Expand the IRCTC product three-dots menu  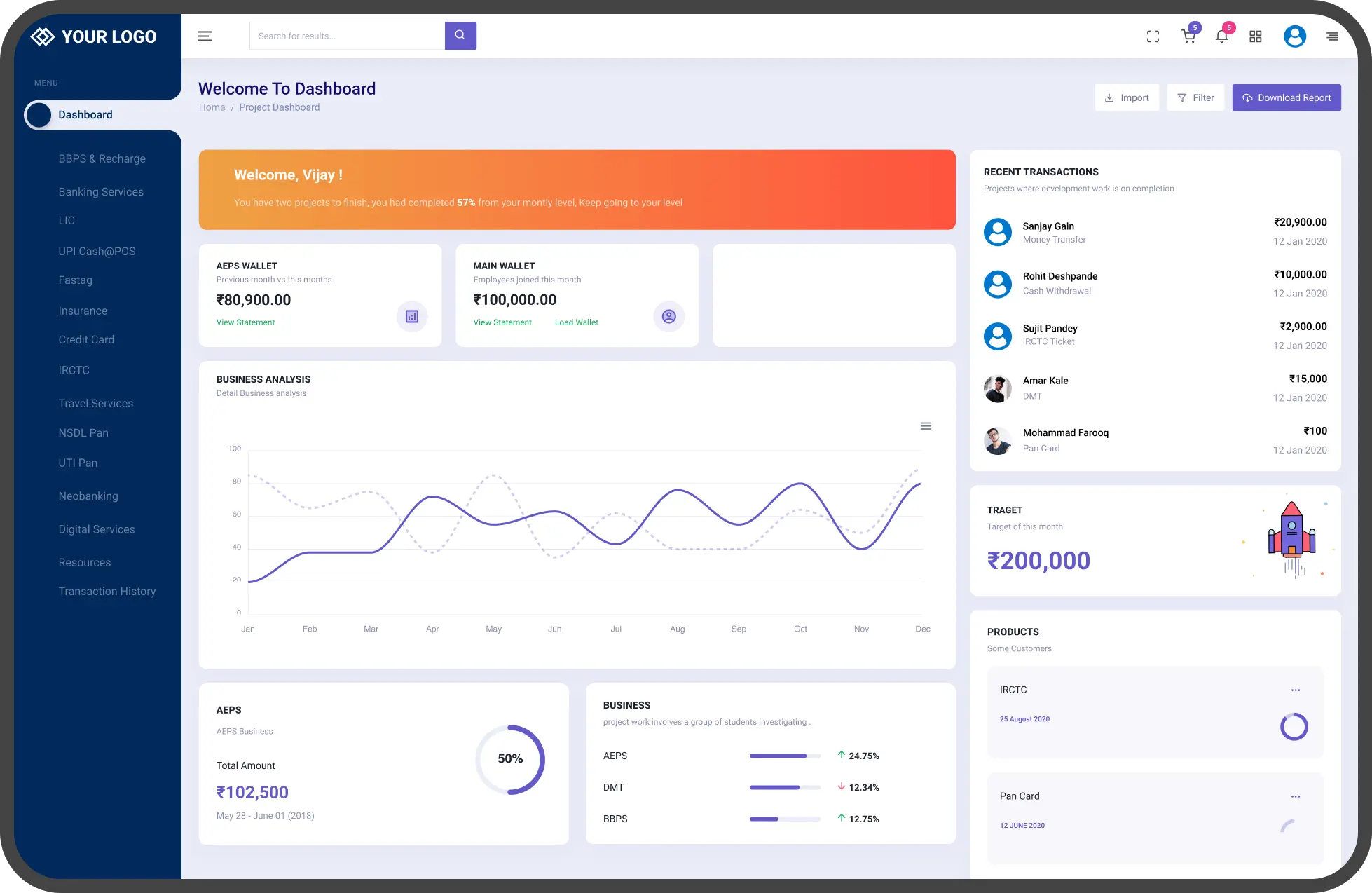(x=1295, y=690)
